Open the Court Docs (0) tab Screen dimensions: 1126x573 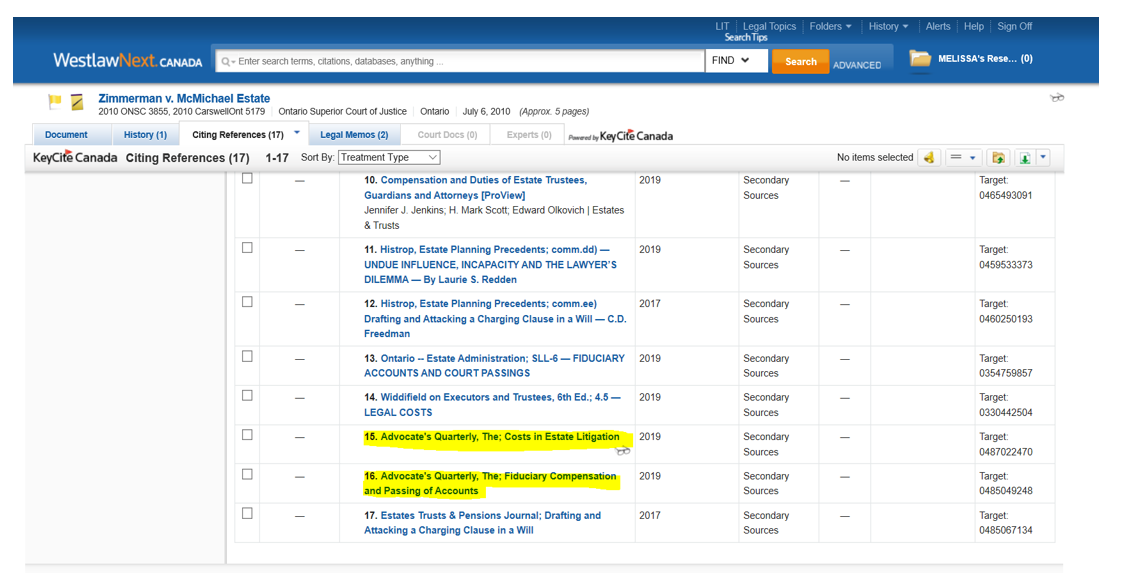point(447,135)
